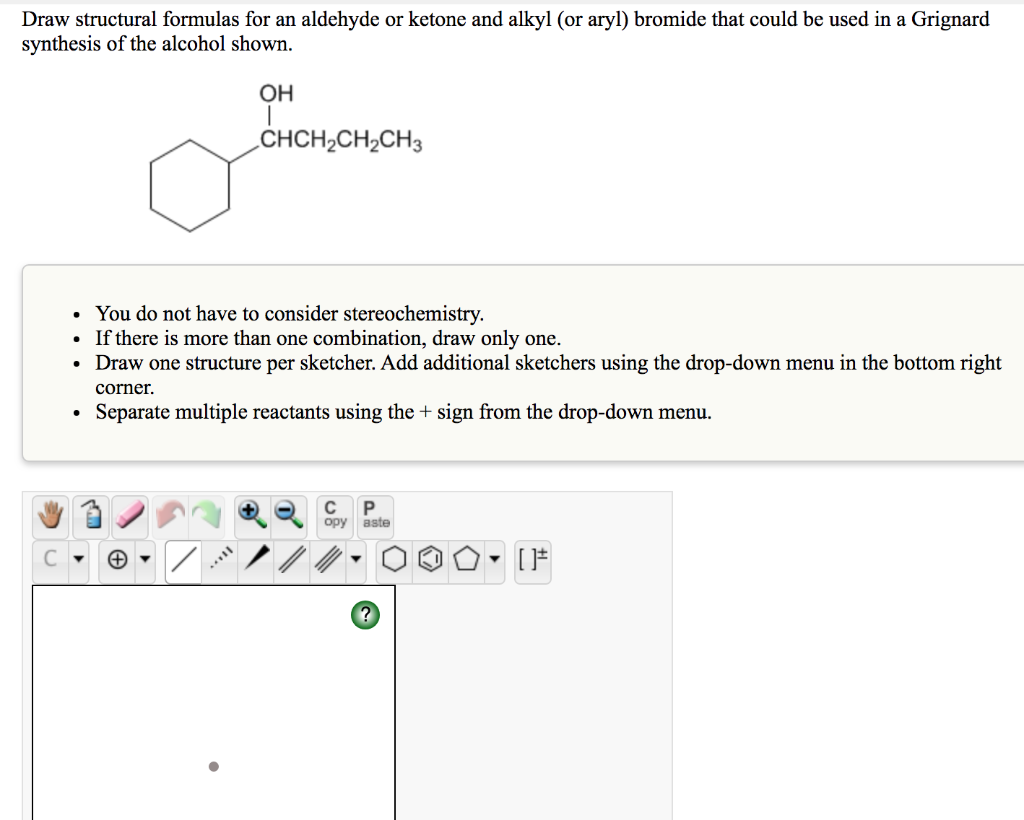
Task: Undo the last sketch action
Action: coord(170,515)
